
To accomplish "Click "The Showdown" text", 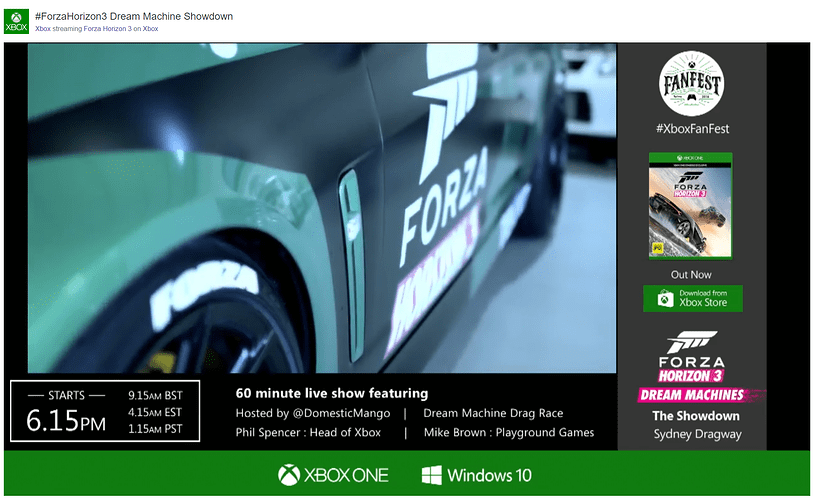I will click(696, 416).
